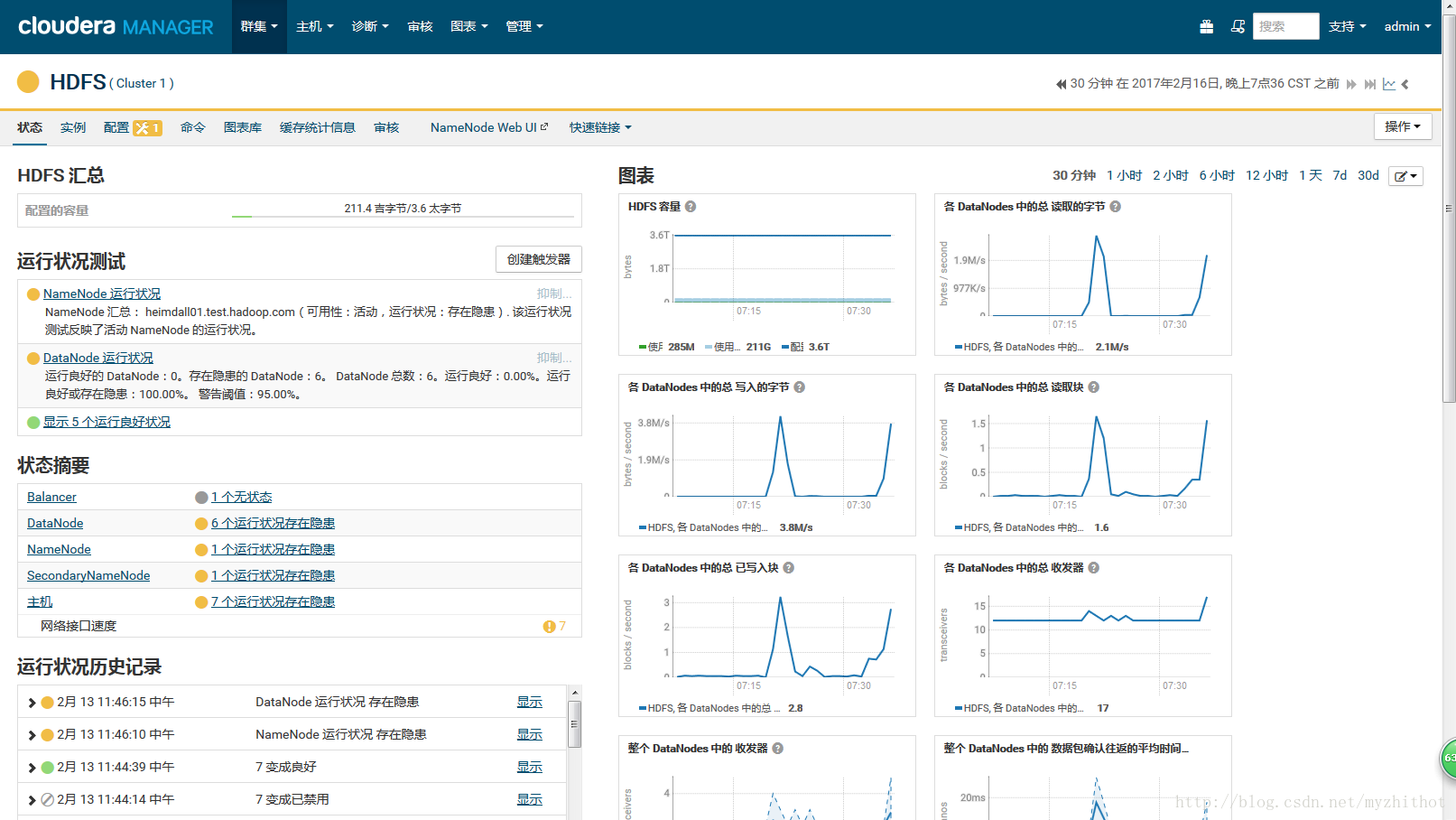
Task: Select the 6 小时 time range
Action: (x=1217, y=176)
